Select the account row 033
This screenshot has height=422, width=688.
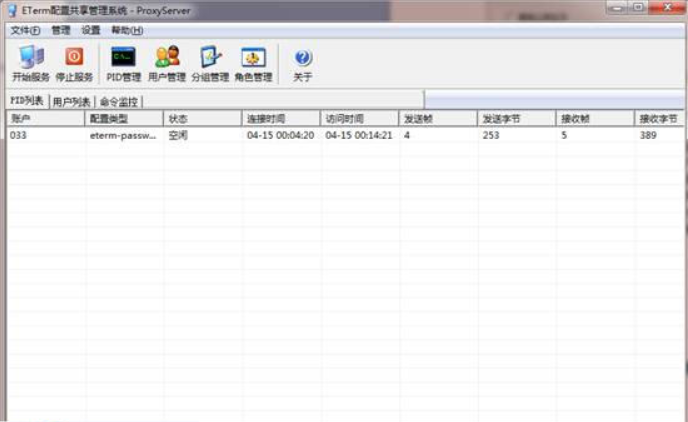(345, 136)
